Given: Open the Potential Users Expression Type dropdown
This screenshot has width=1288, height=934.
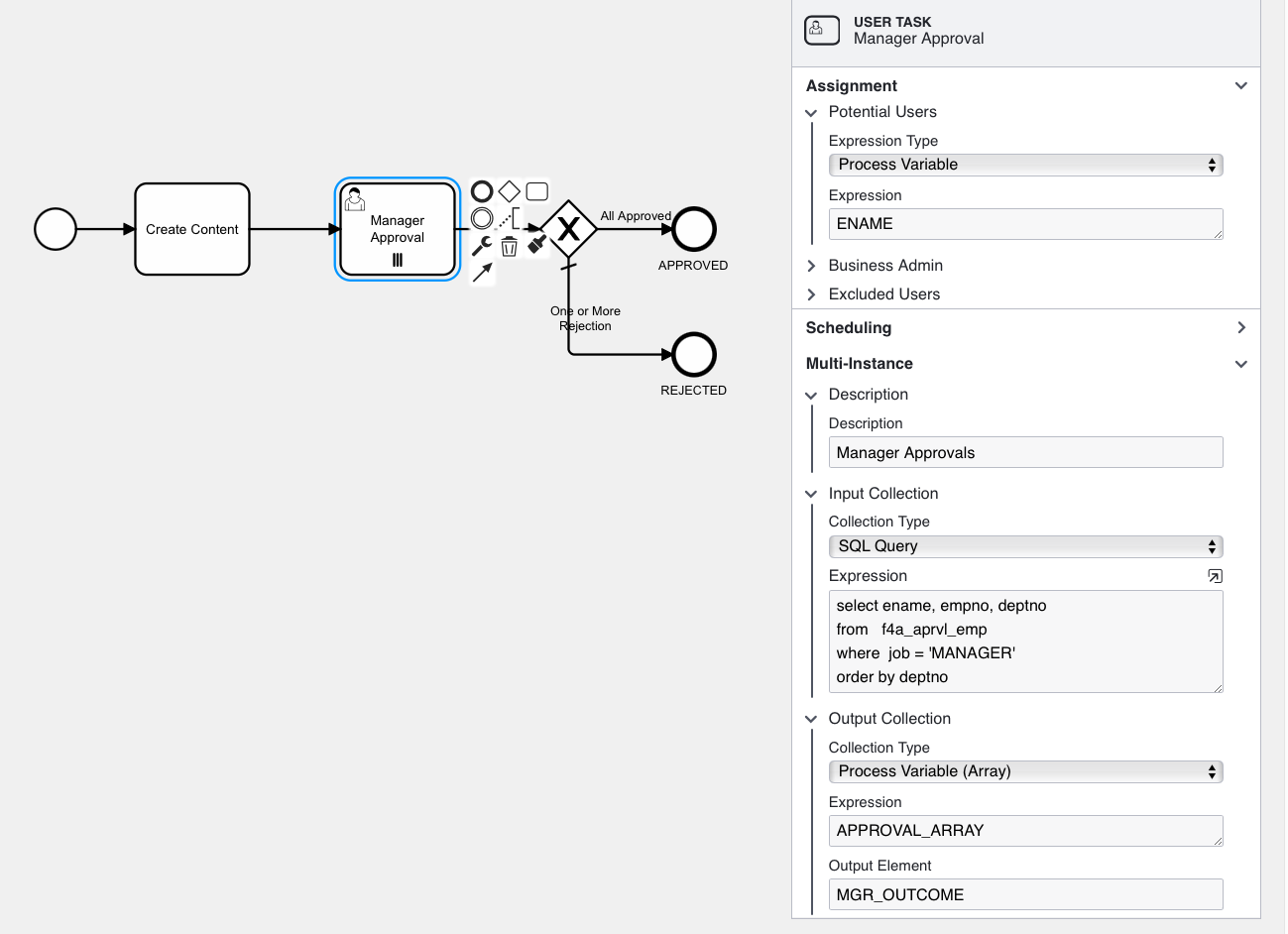Looking at the screenshot, I should [1025, 165].
